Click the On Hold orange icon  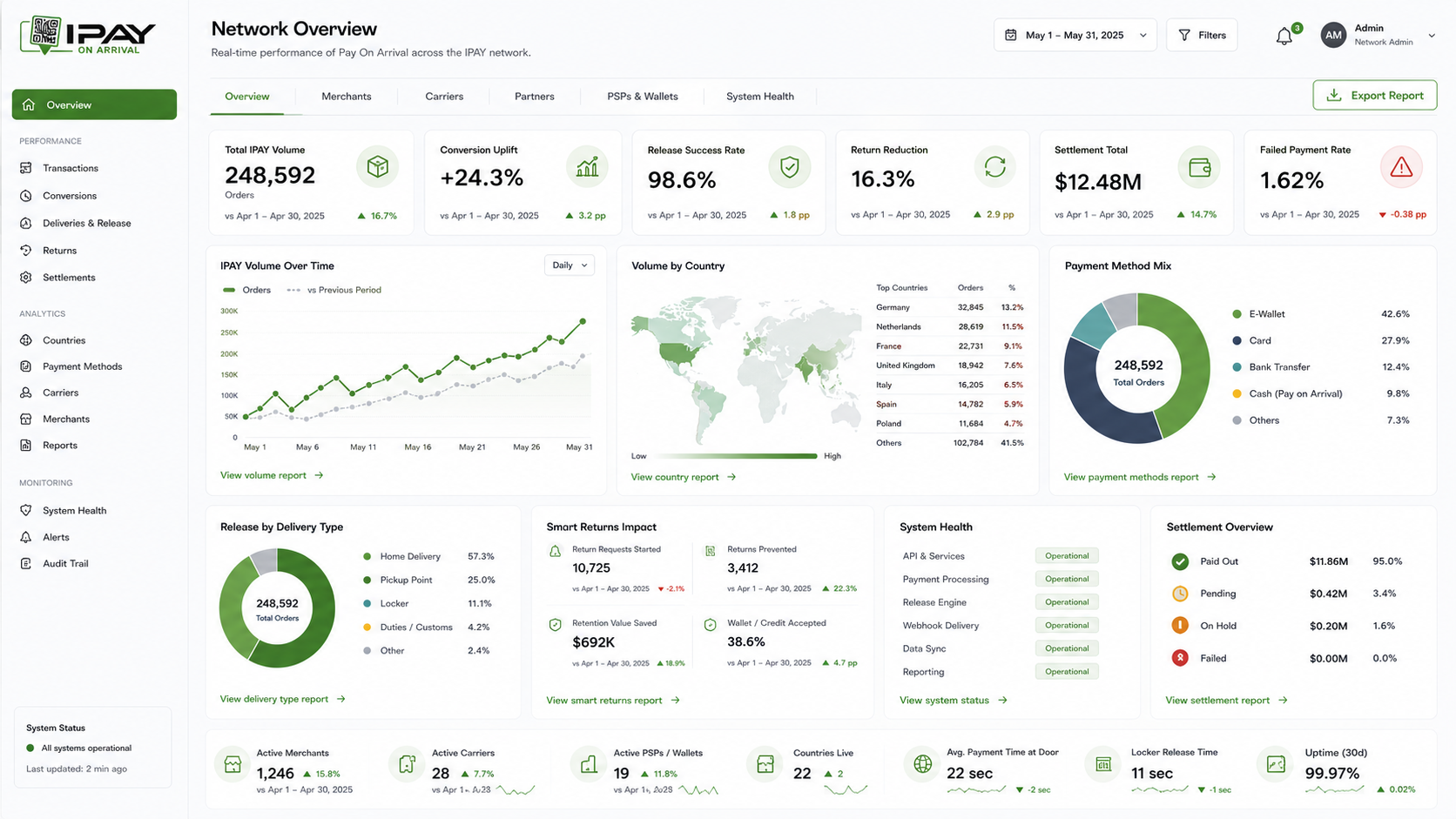pos(1180,625)
